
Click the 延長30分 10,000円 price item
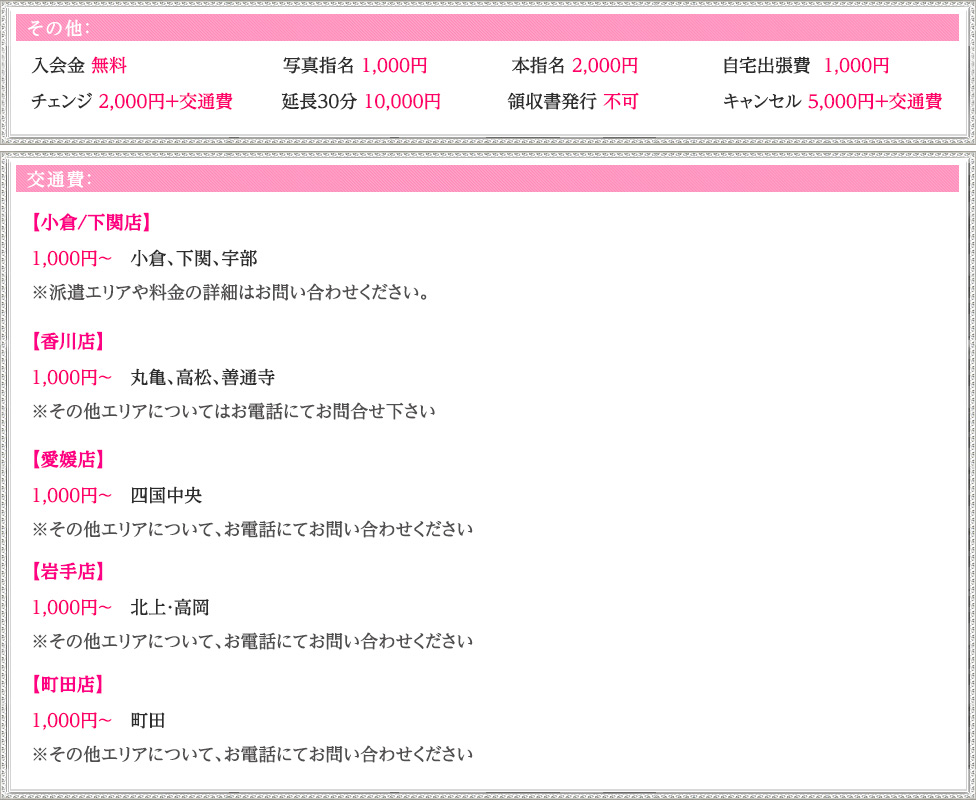[x=360, y=102]
